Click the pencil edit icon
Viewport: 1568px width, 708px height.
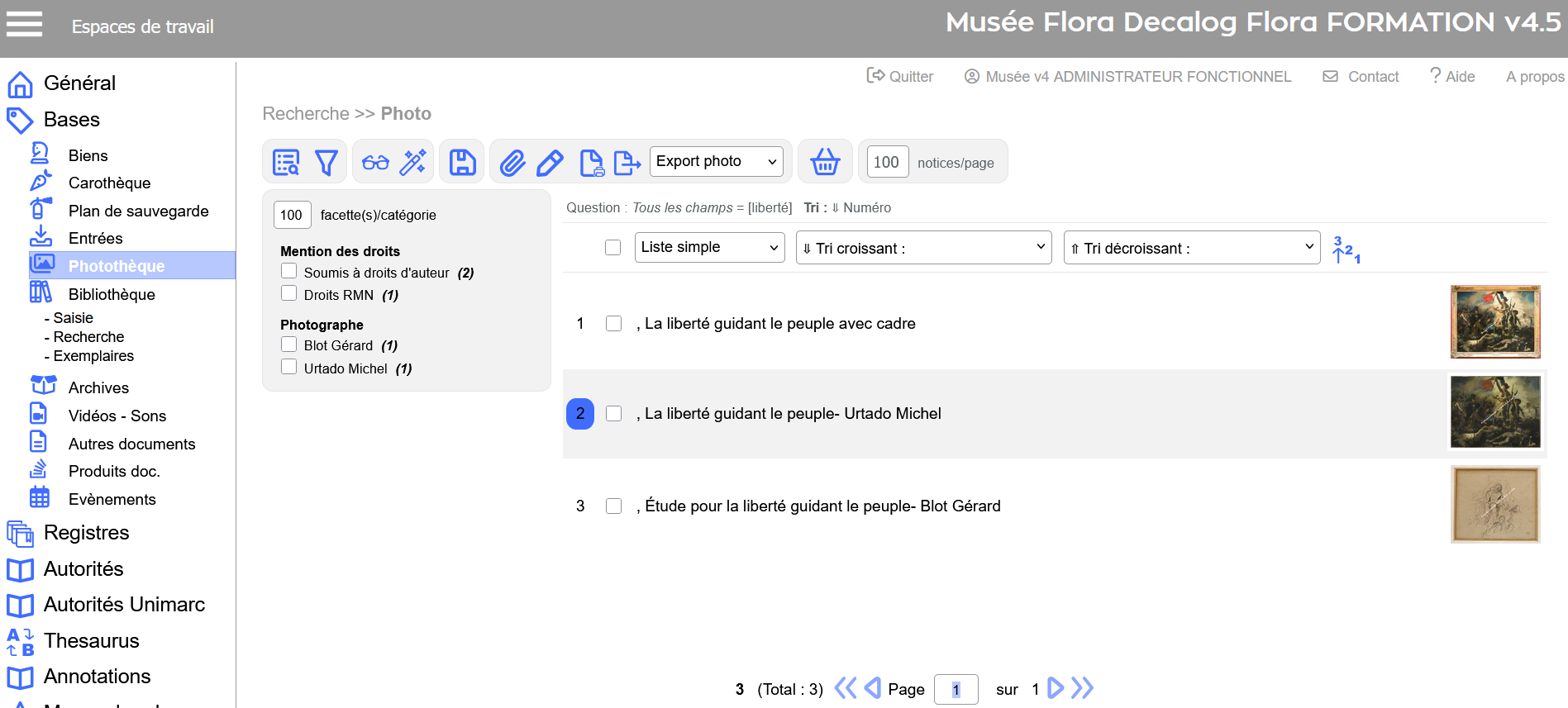point(550,163)
